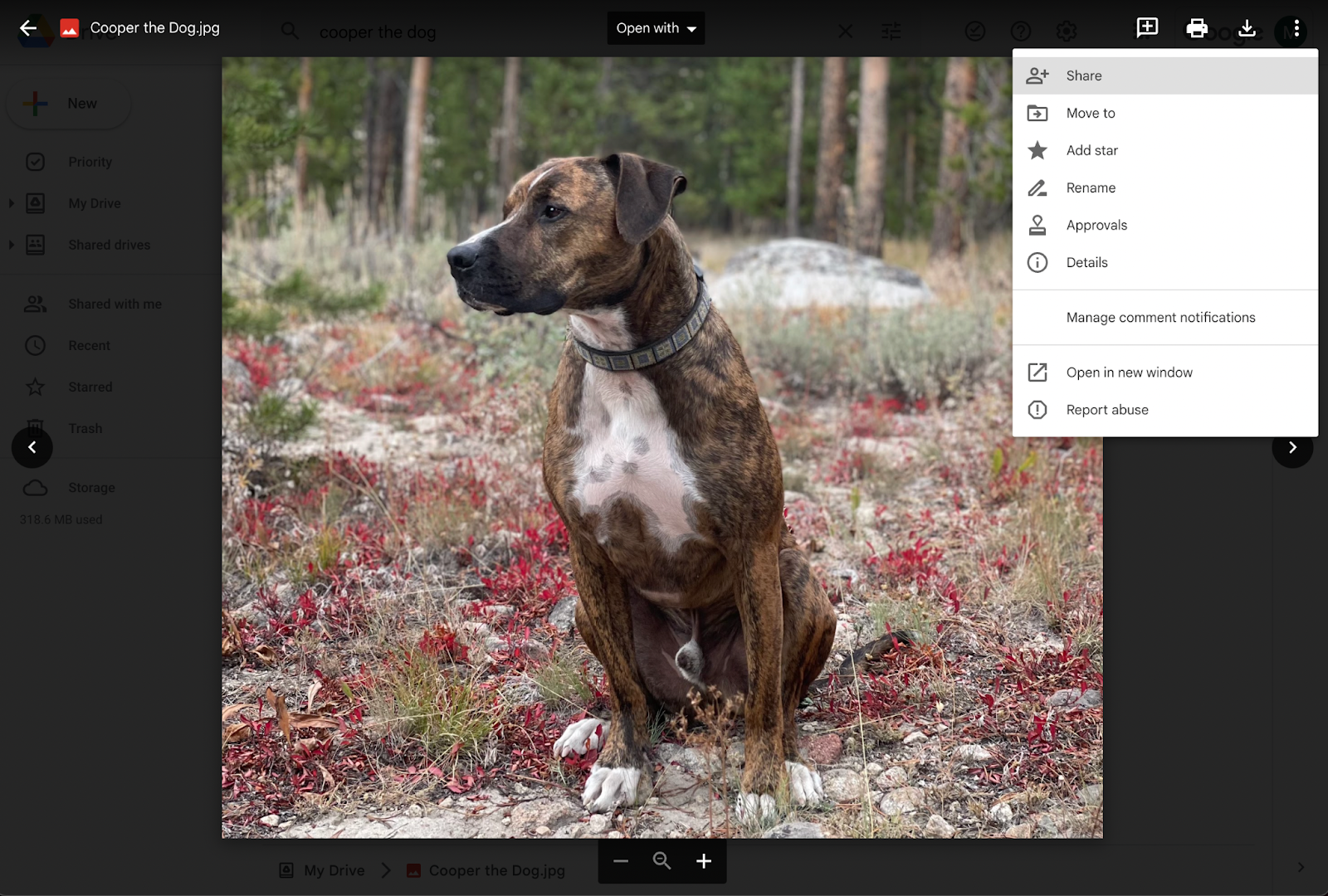Expand the My Drive tree arrow

pos(12,203)
